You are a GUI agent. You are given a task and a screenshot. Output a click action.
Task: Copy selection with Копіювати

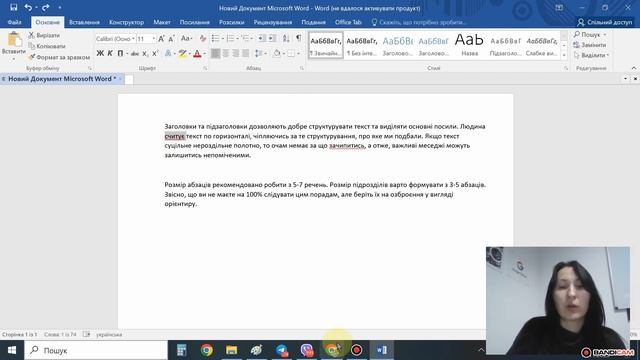pos(47,46)
